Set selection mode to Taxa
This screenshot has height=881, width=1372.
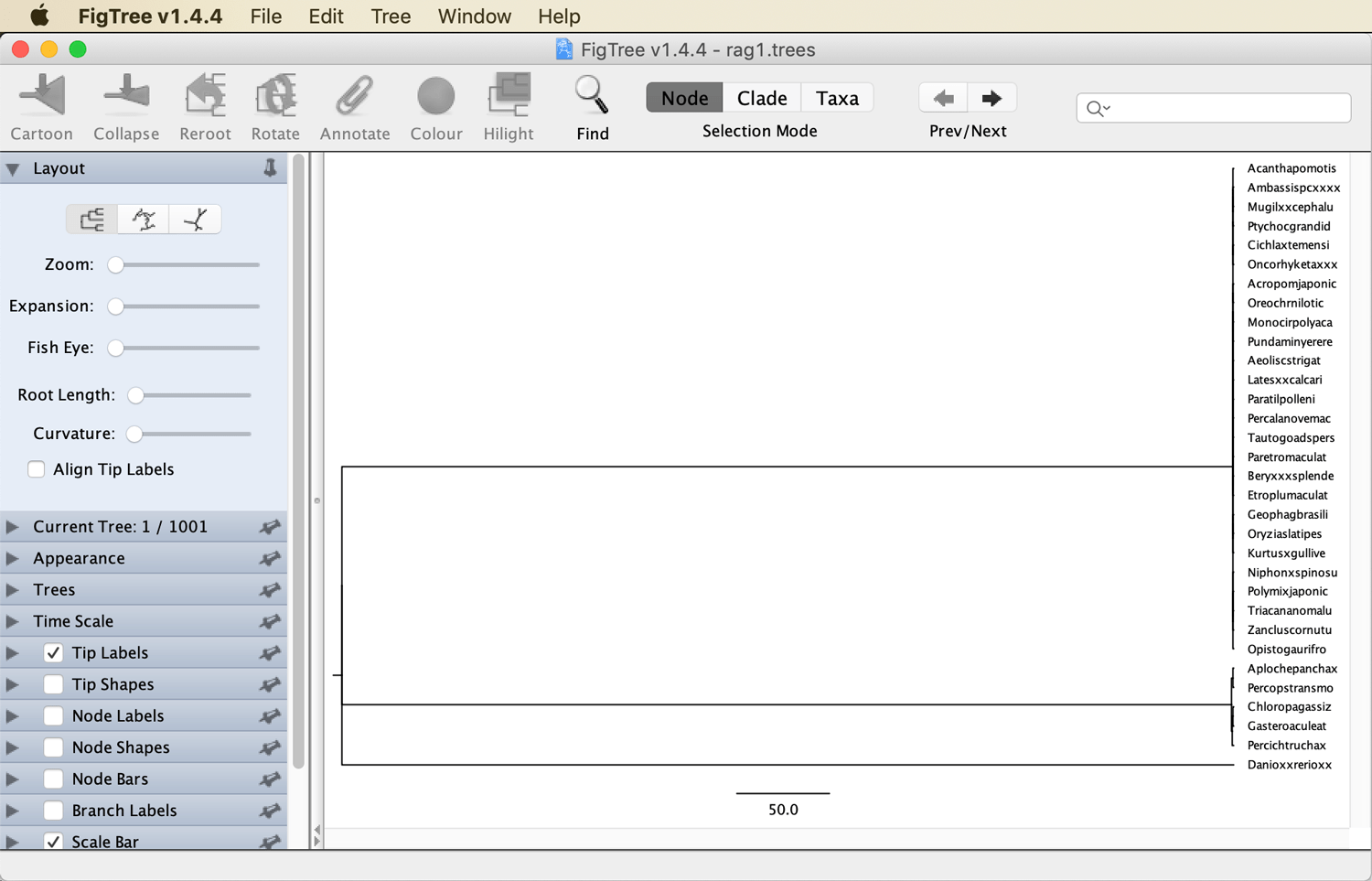pos(837,98)
